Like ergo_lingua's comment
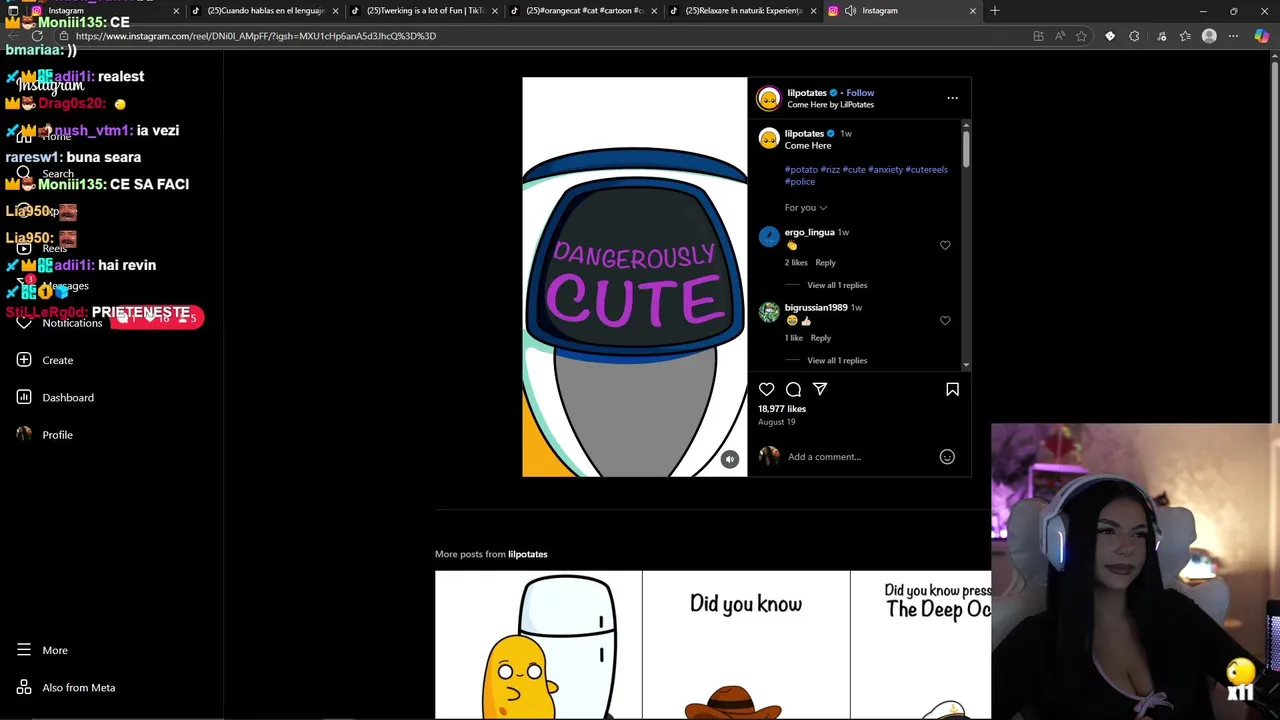This screenshot has width=1280, height=720. pyautogui.click(x=945, y=245)
